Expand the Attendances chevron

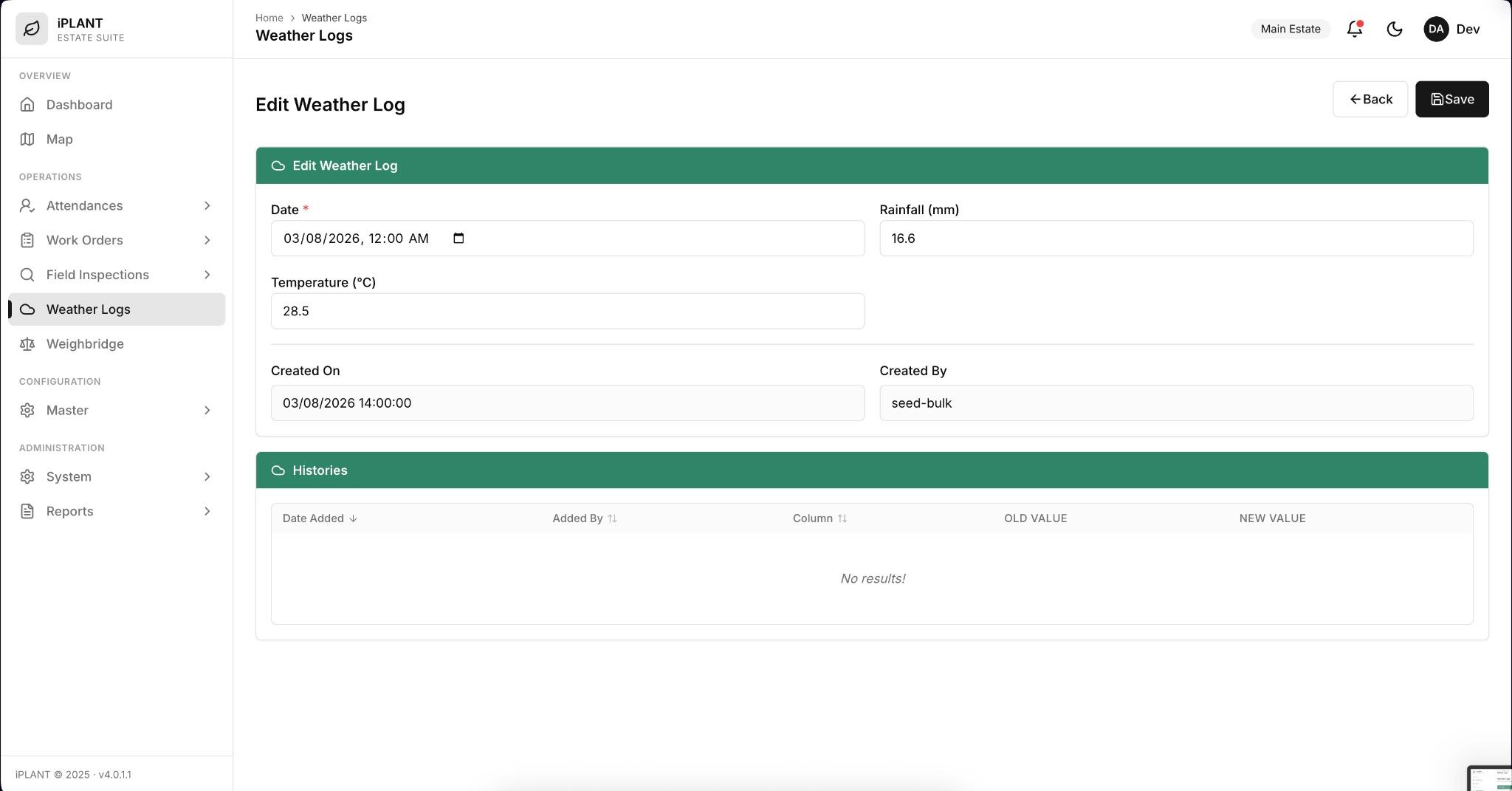click(x=207, y=205)
